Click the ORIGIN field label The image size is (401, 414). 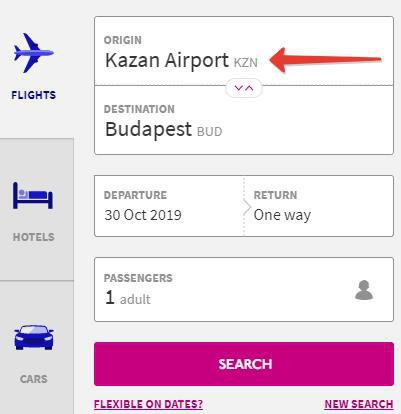click(123, 40)
